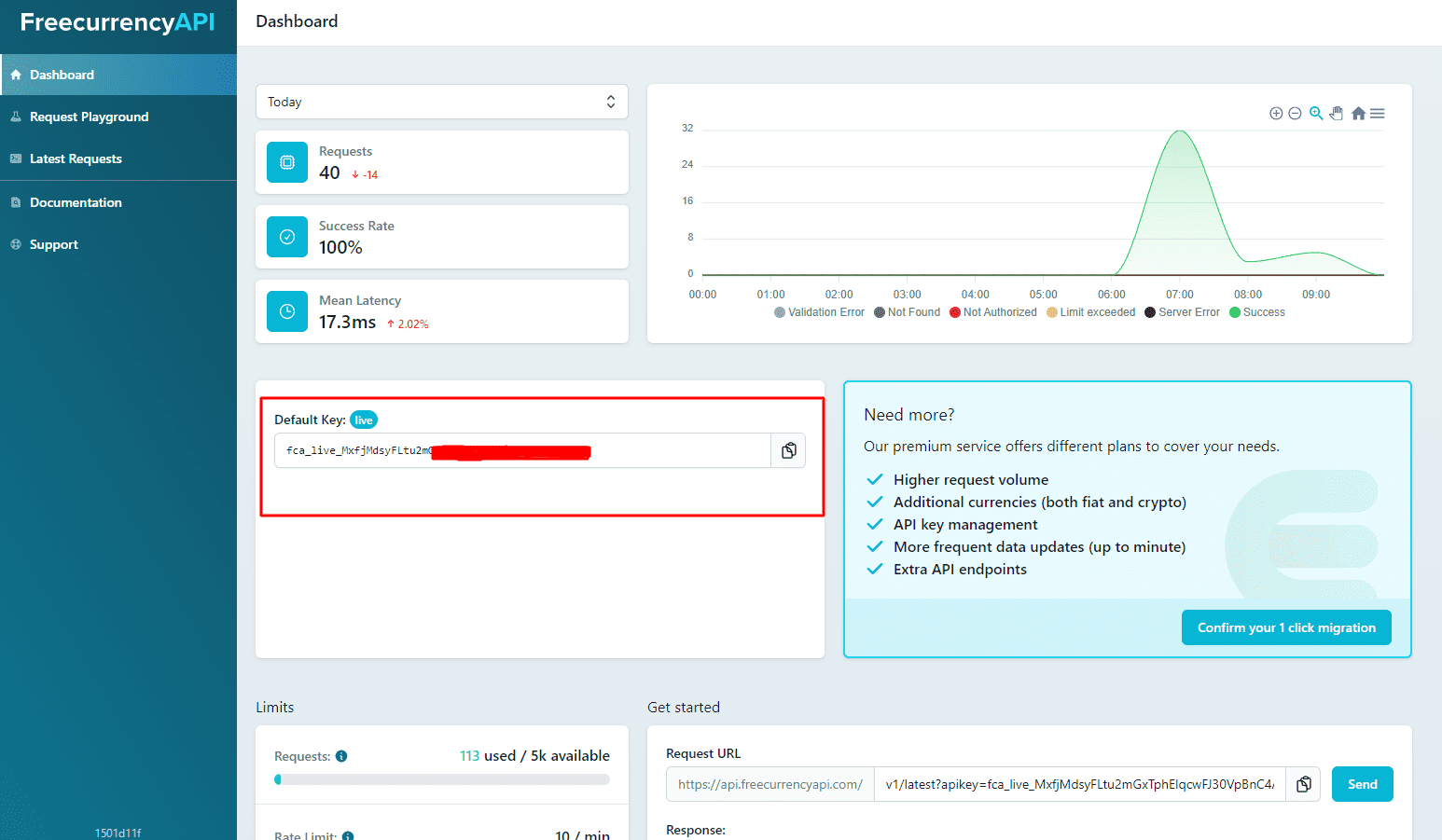
Task: Click the default API key field
Action: 522,450
